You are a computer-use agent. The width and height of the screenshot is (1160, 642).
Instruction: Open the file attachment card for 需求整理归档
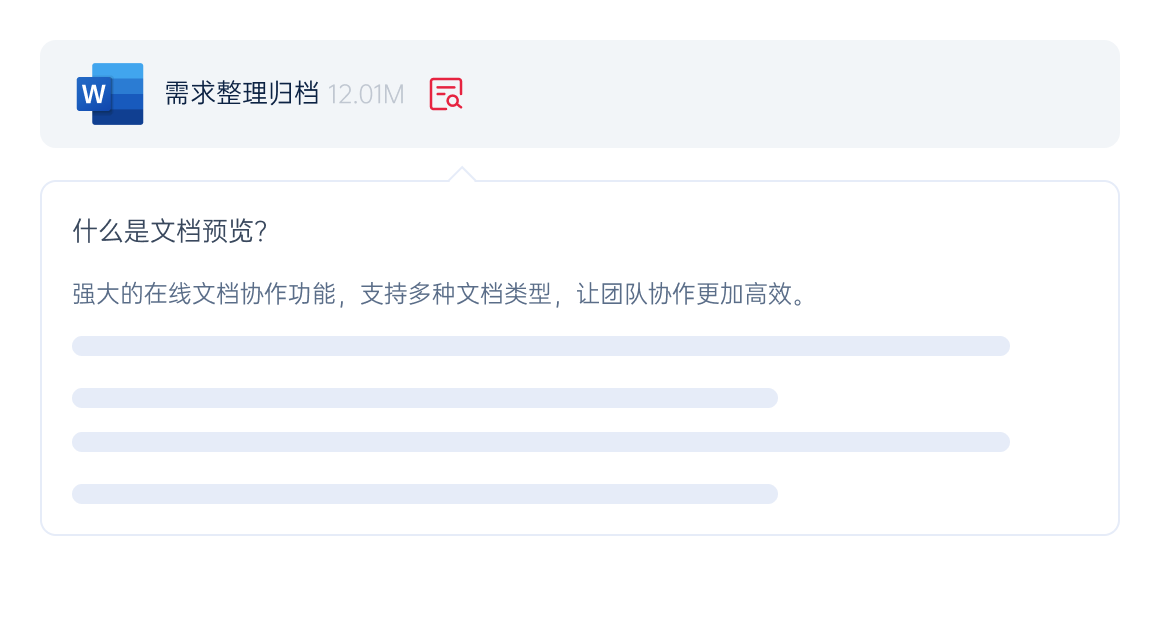coord(580,93)
